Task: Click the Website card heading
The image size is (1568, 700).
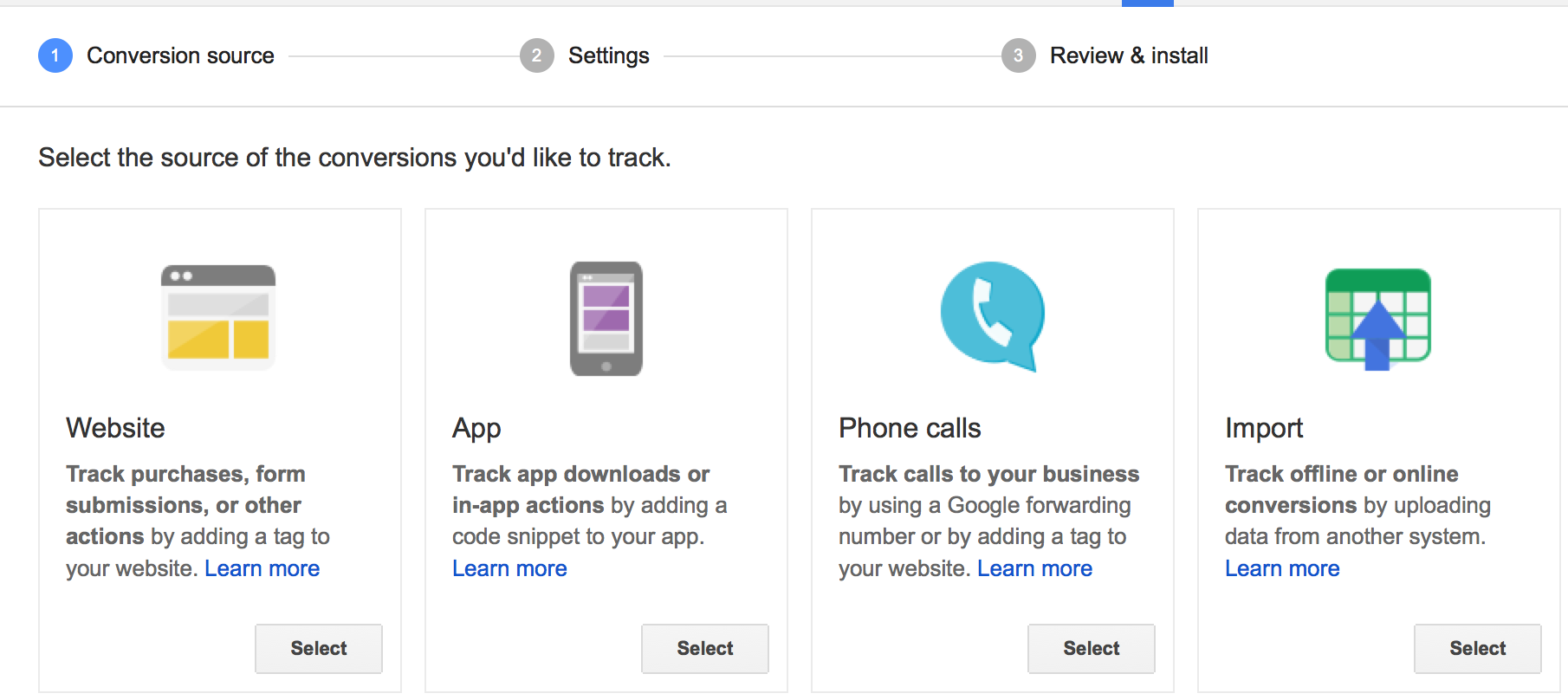Action: [x=115, y=428]
